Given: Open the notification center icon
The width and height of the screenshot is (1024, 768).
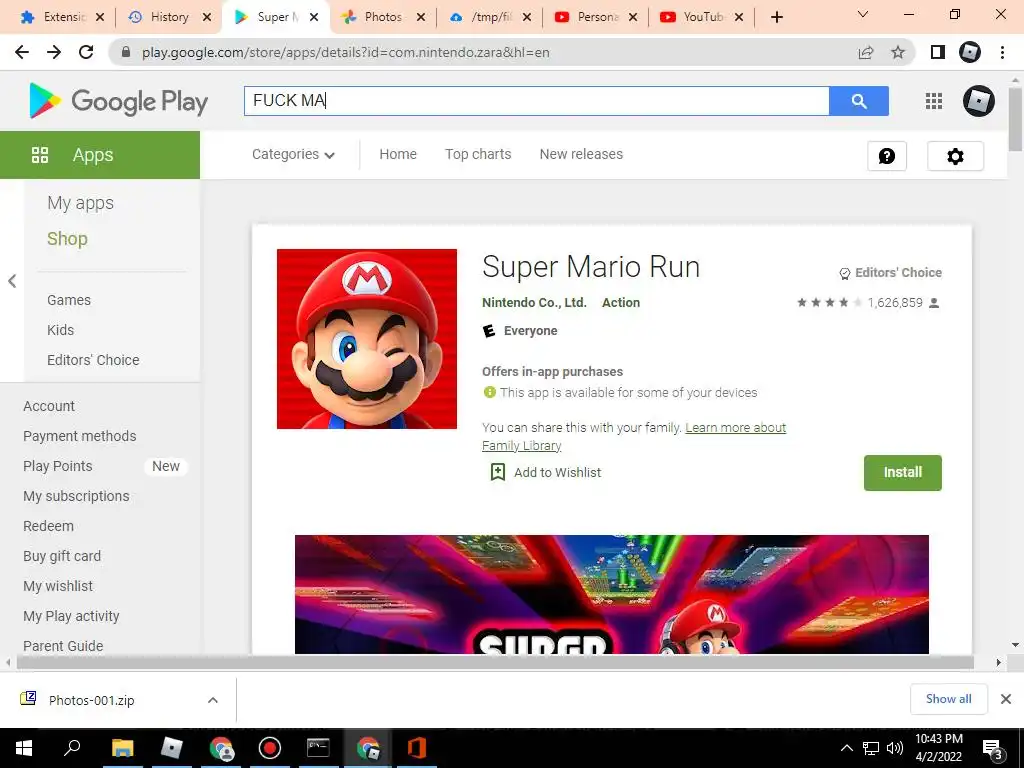Looking at the screenshot, I should (993, 748).
